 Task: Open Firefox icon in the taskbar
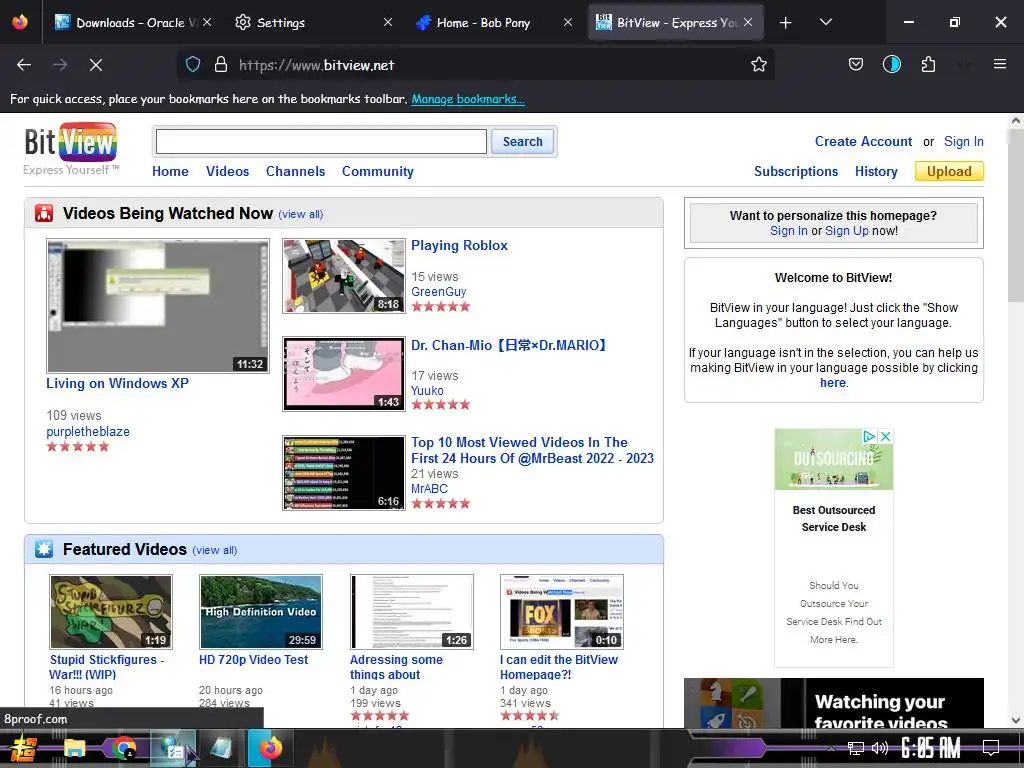270,748
